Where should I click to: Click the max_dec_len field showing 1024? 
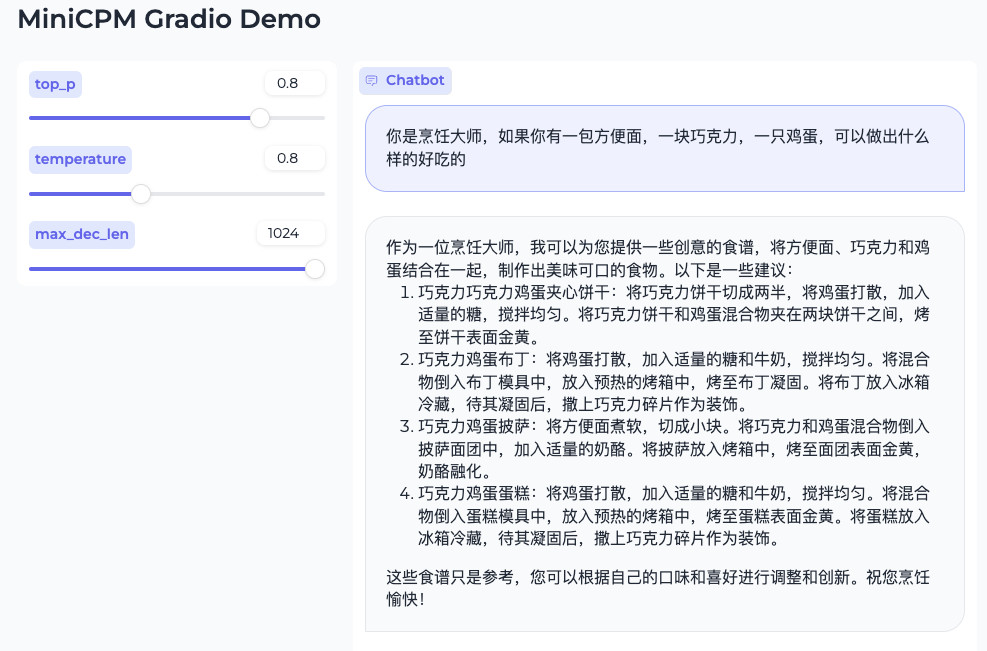[x=291, y=233]
